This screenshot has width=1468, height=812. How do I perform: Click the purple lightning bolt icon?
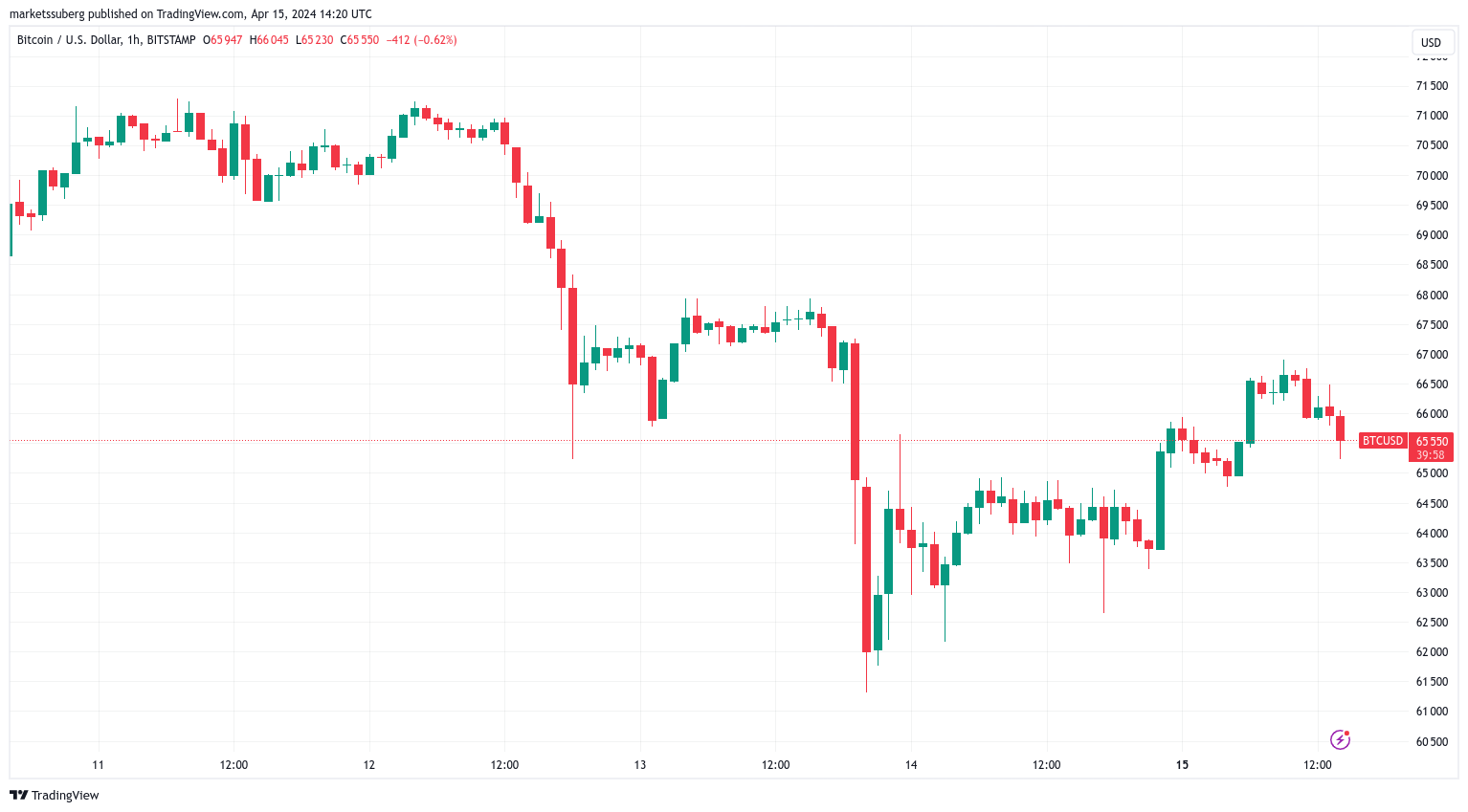click(x=1340, y=739)
